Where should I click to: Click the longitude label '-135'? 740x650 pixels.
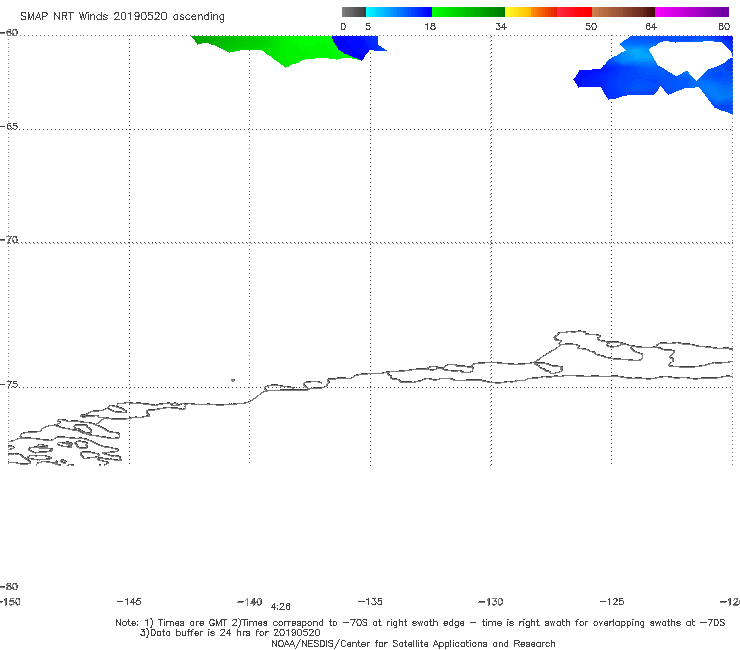370,601
